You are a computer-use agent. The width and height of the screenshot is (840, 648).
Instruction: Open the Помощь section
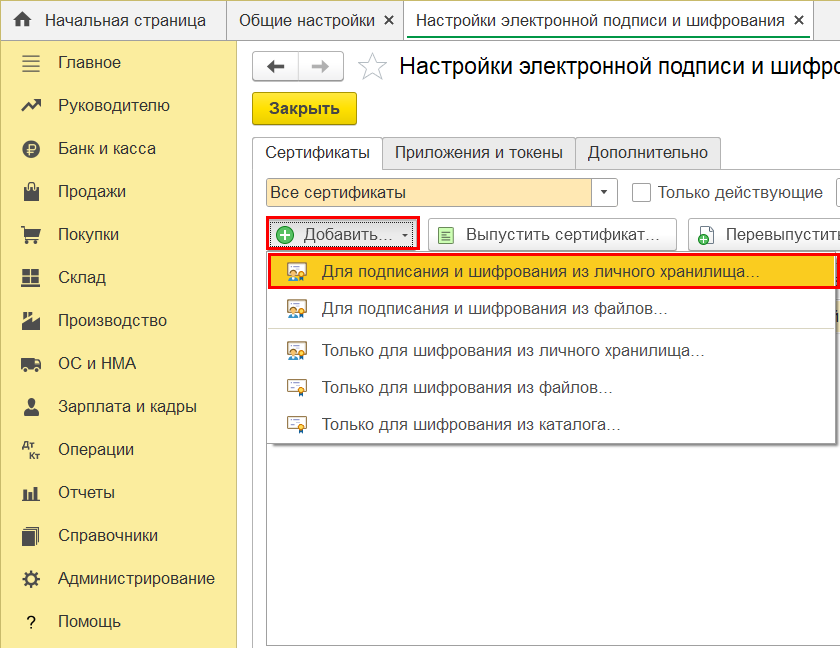coord(118,622)
